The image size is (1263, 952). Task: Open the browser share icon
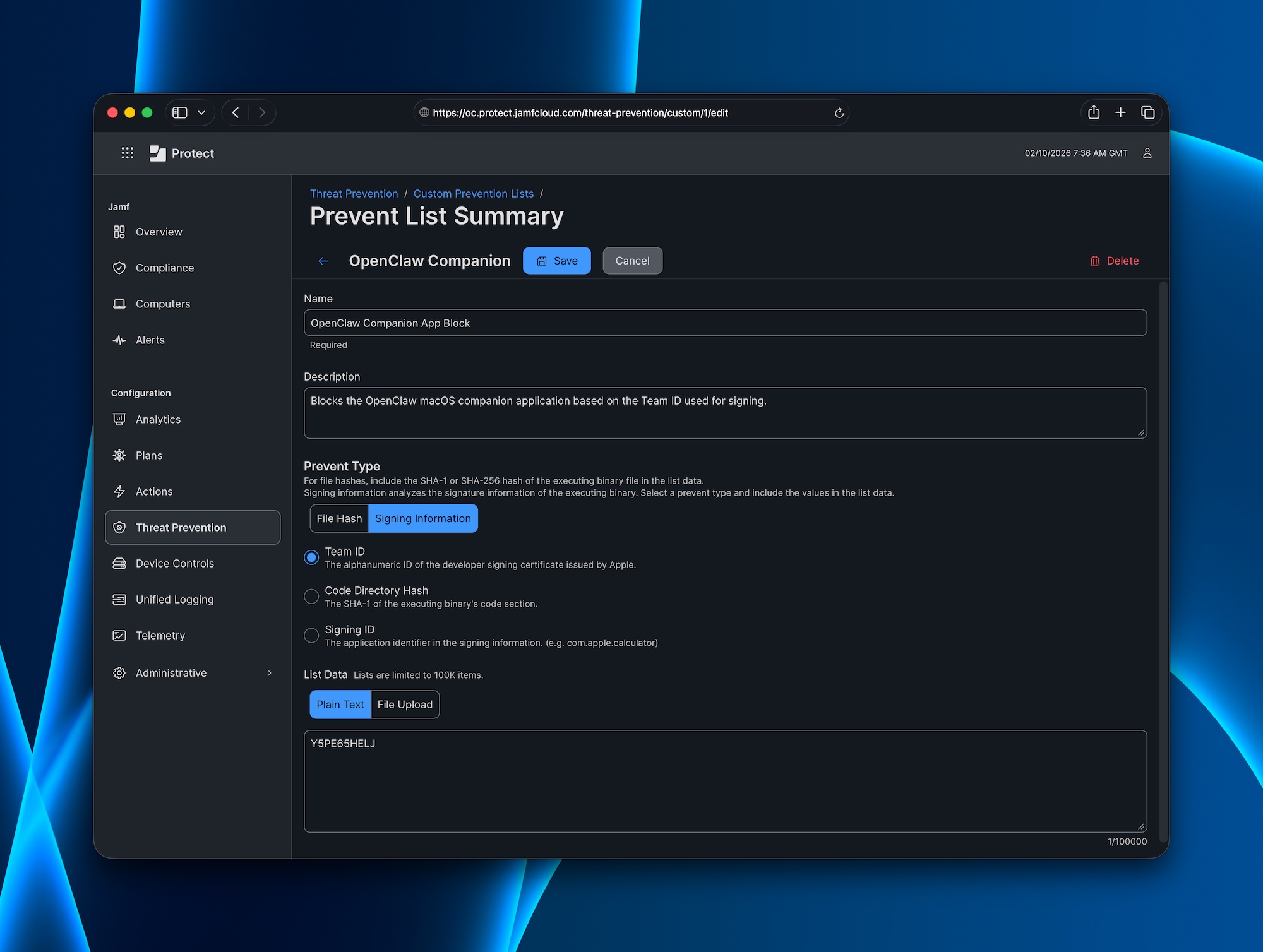coord(1094,112)
